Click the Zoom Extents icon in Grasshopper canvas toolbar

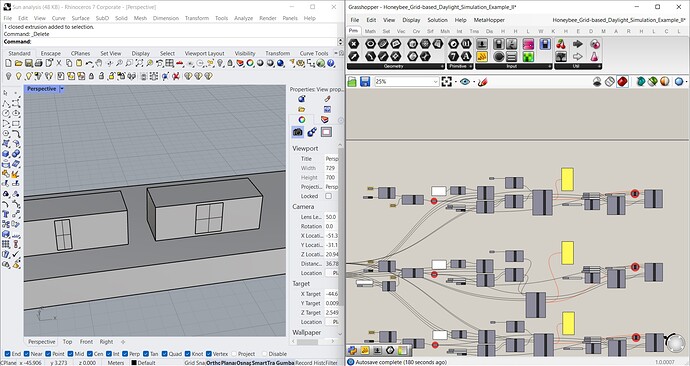pyautogui.click(x=447, y=81)
